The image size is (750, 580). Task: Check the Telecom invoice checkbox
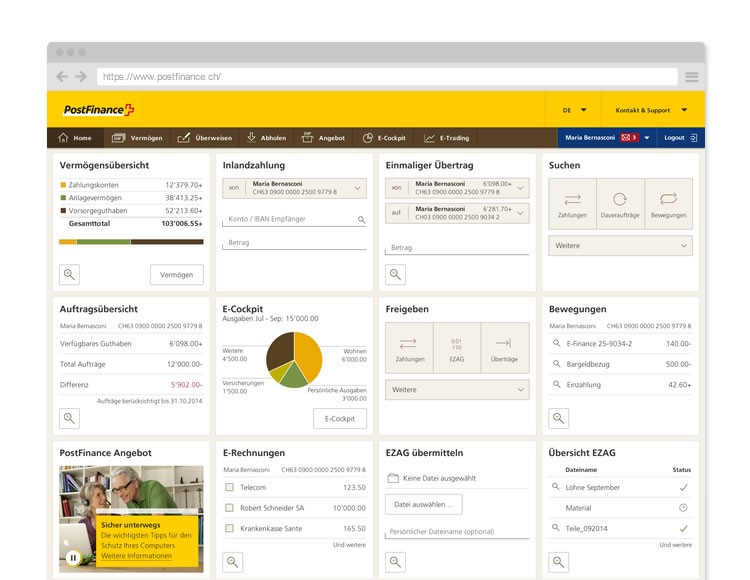(229, 487)
